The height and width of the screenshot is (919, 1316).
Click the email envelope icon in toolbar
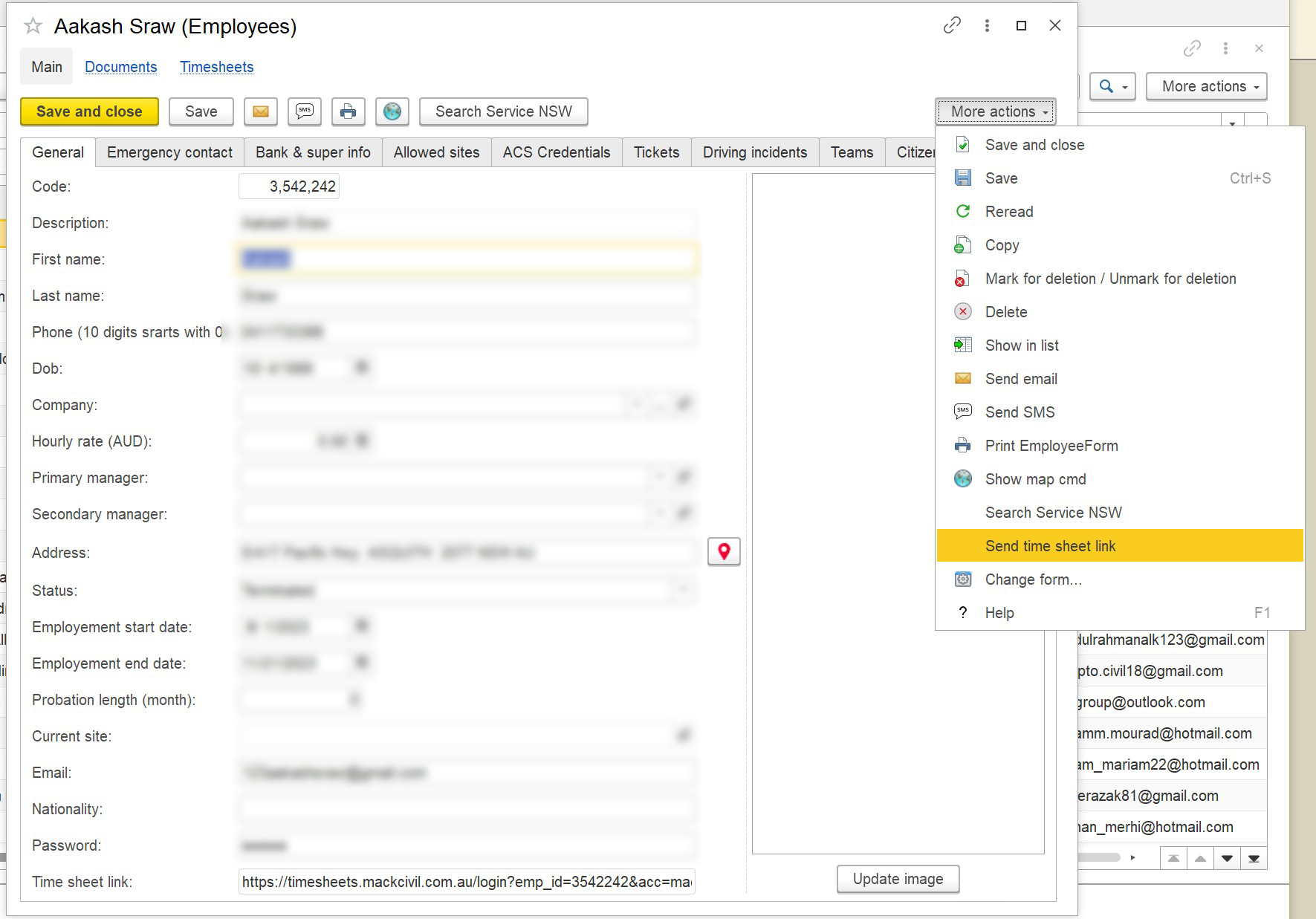point(260,111)
